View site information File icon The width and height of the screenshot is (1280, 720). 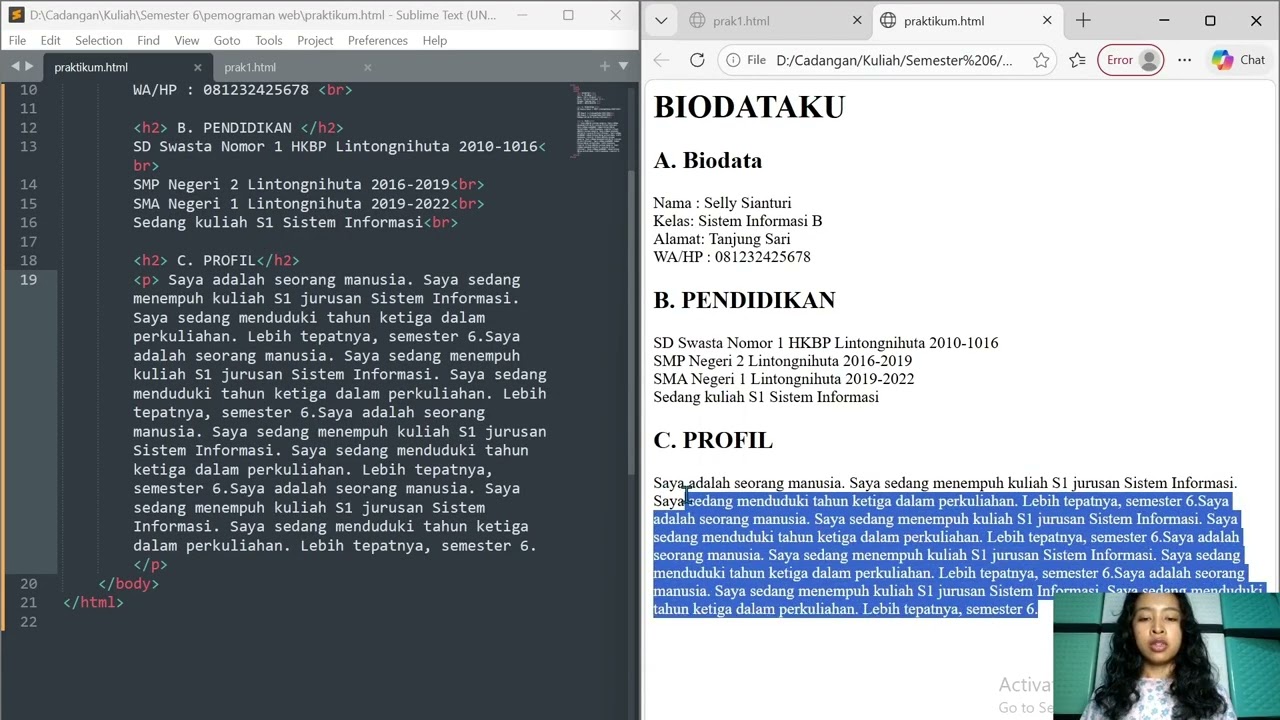pyautogui.click(x=745, y=60)
